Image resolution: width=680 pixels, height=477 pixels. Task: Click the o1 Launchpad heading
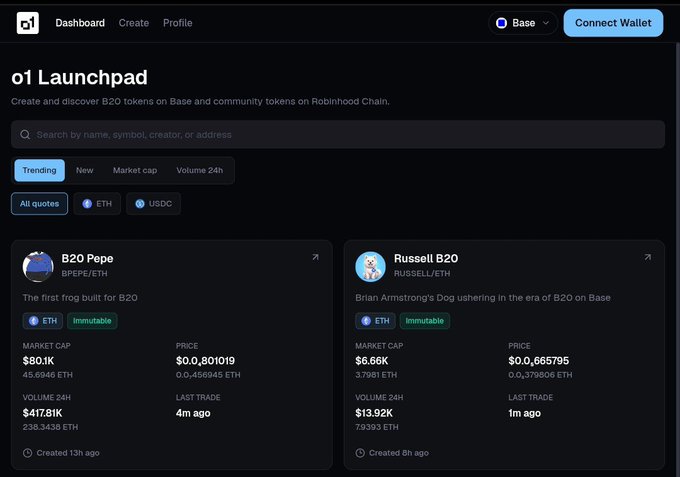point(79,78)
